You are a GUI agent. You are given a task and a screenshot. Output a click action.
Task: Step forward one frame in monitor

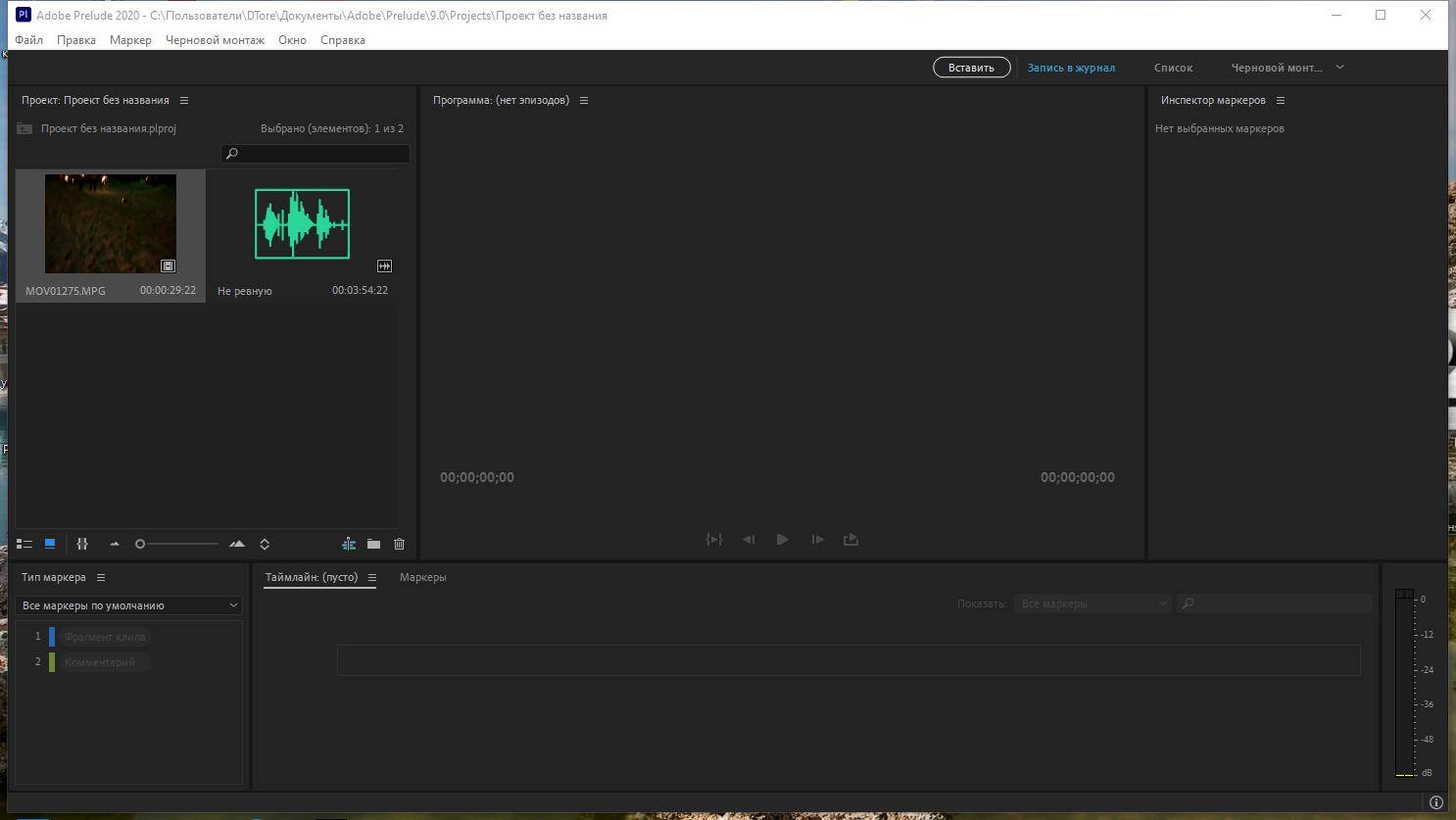click(x=817, y=540)
